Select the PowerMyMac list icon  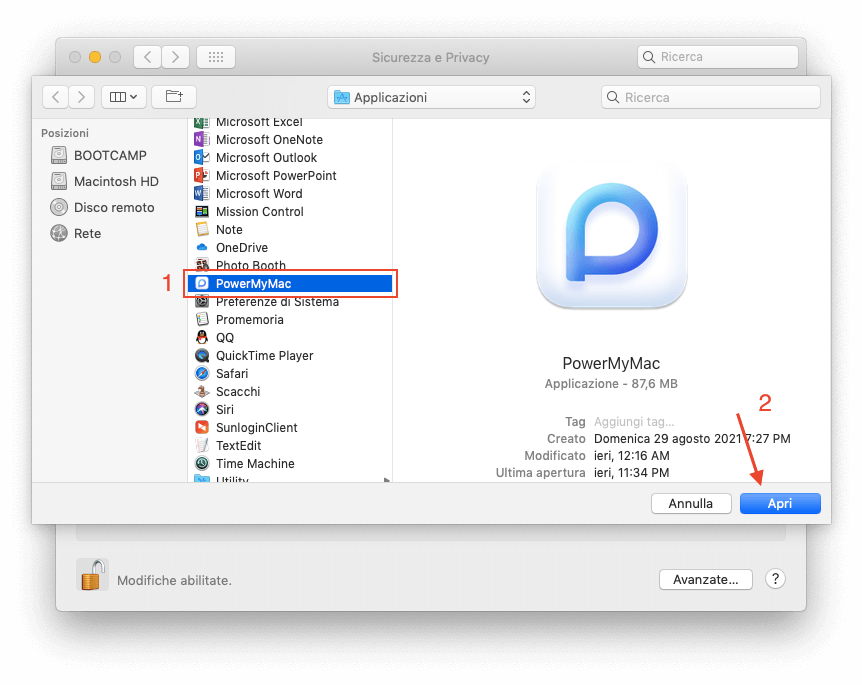(x=202, y=283)
